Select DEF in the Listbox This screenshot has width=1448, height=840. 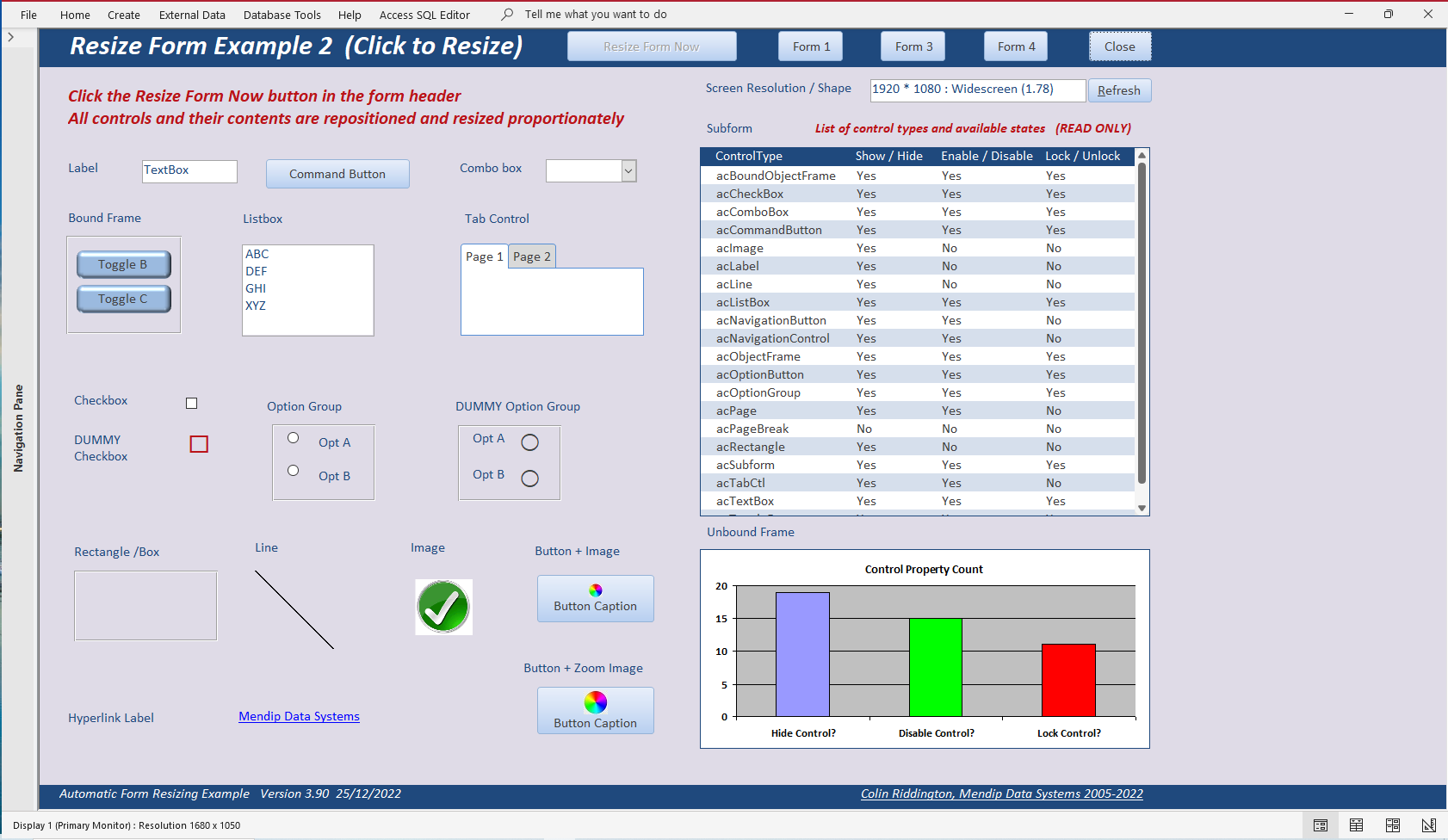tap(307, 271)
